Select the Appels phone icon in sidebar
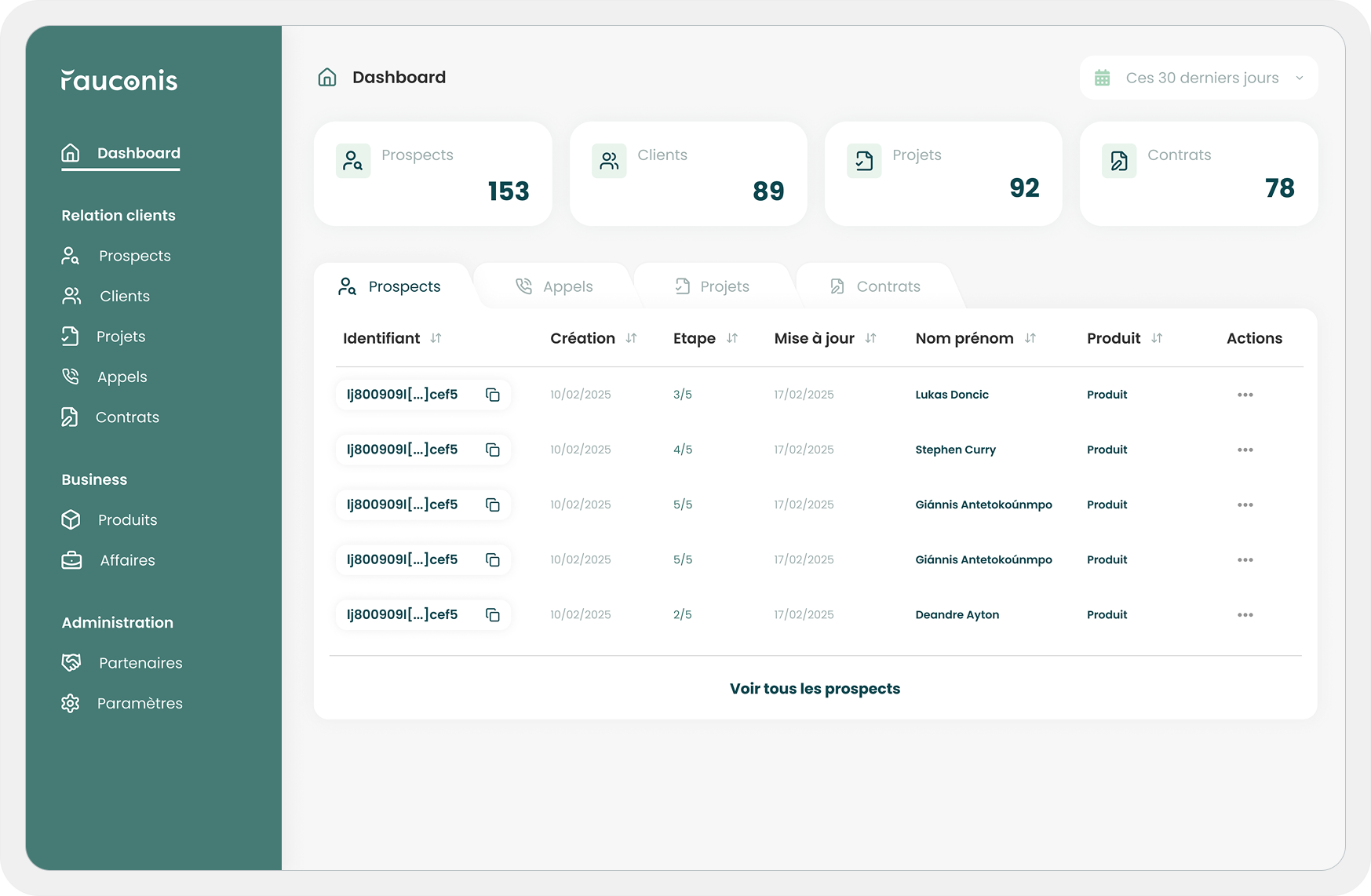The image size is (1371, 896). [71, 377]
